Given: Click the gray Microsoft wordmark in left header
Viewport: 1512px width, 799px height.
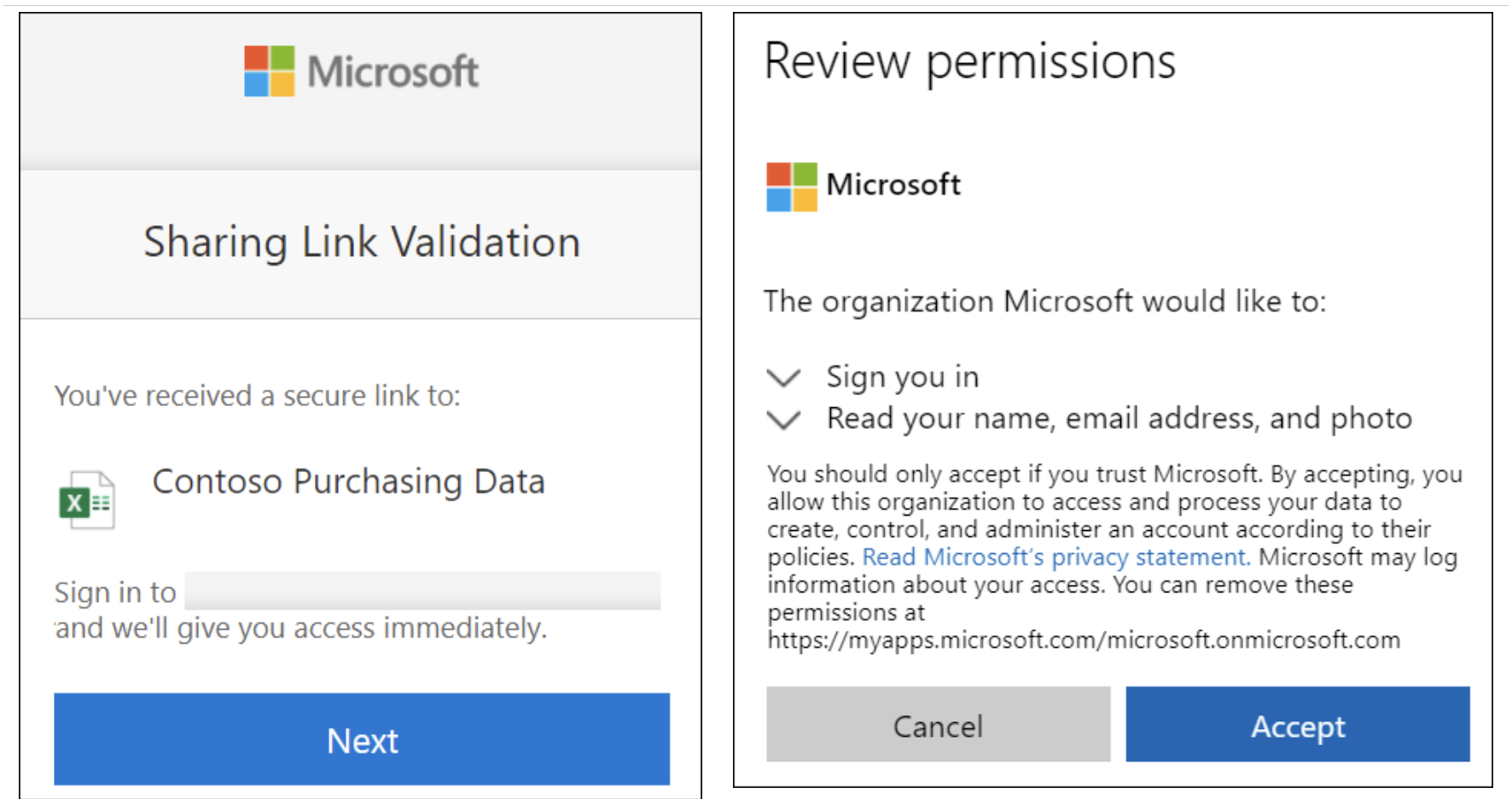Looking at the screenshot, I should 393,72.
